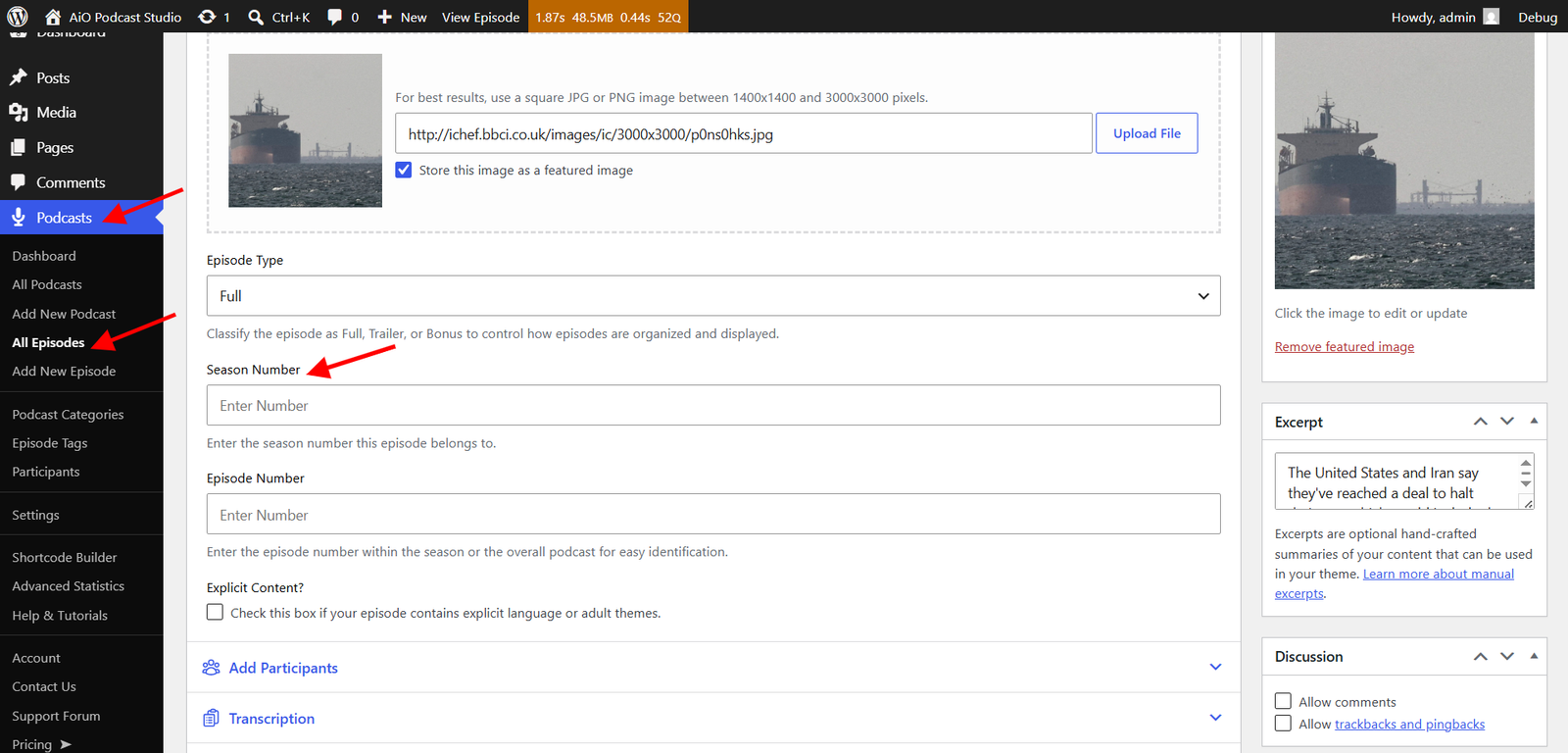
Task: Check the Explicit Content checkbox
Action: point(215,612)
